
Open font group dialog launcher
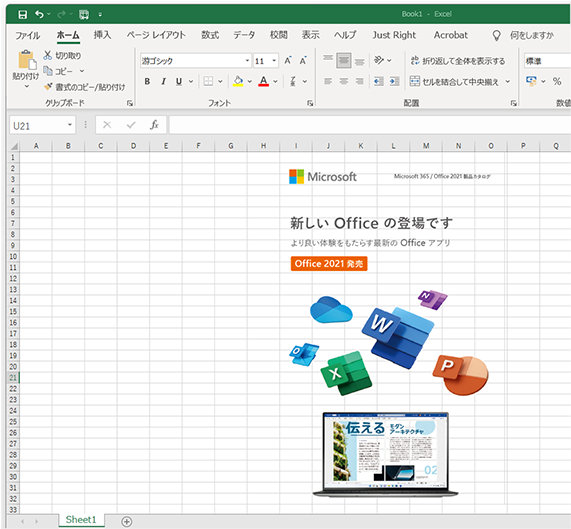coord(310,103)
